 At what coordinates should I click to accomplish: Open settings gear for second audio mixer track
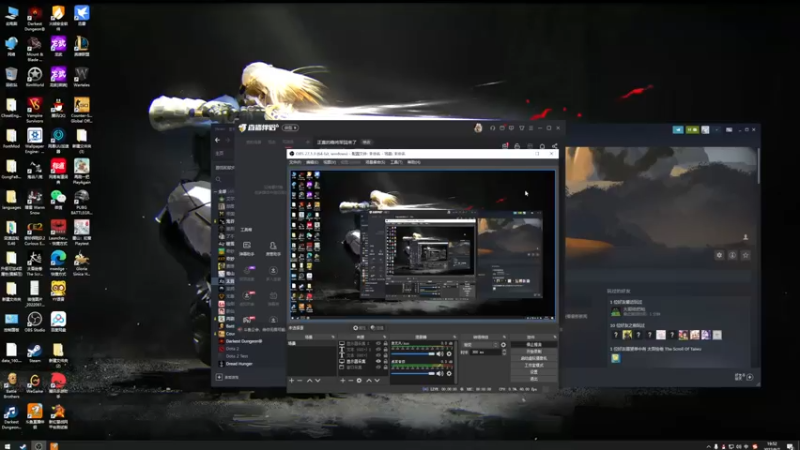[449, 373]
